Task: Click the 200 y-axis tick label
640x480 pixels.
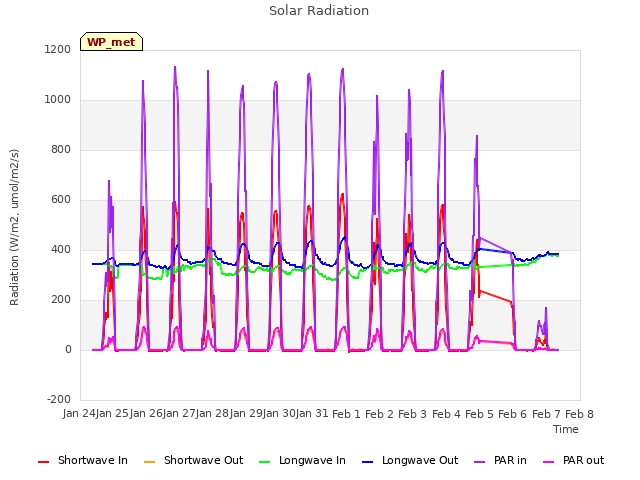Action: [x=61, y=300]
